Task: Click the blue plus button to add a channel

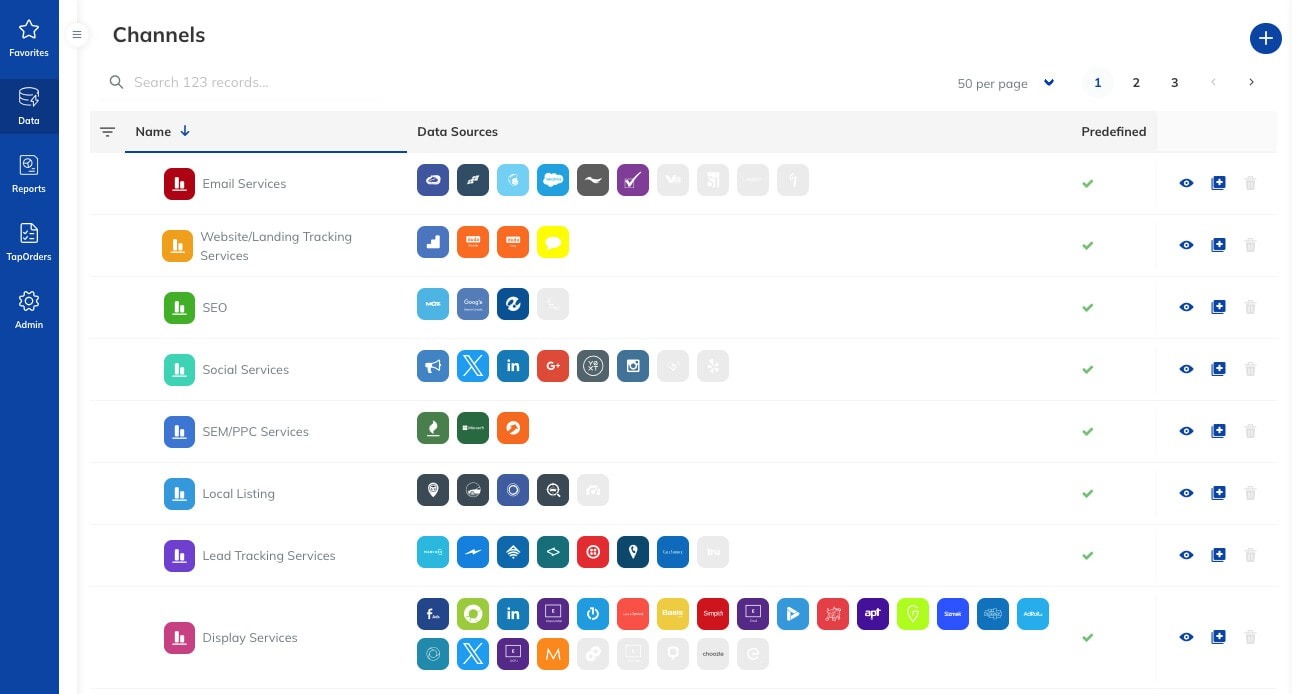Action: pos(1265,38)
